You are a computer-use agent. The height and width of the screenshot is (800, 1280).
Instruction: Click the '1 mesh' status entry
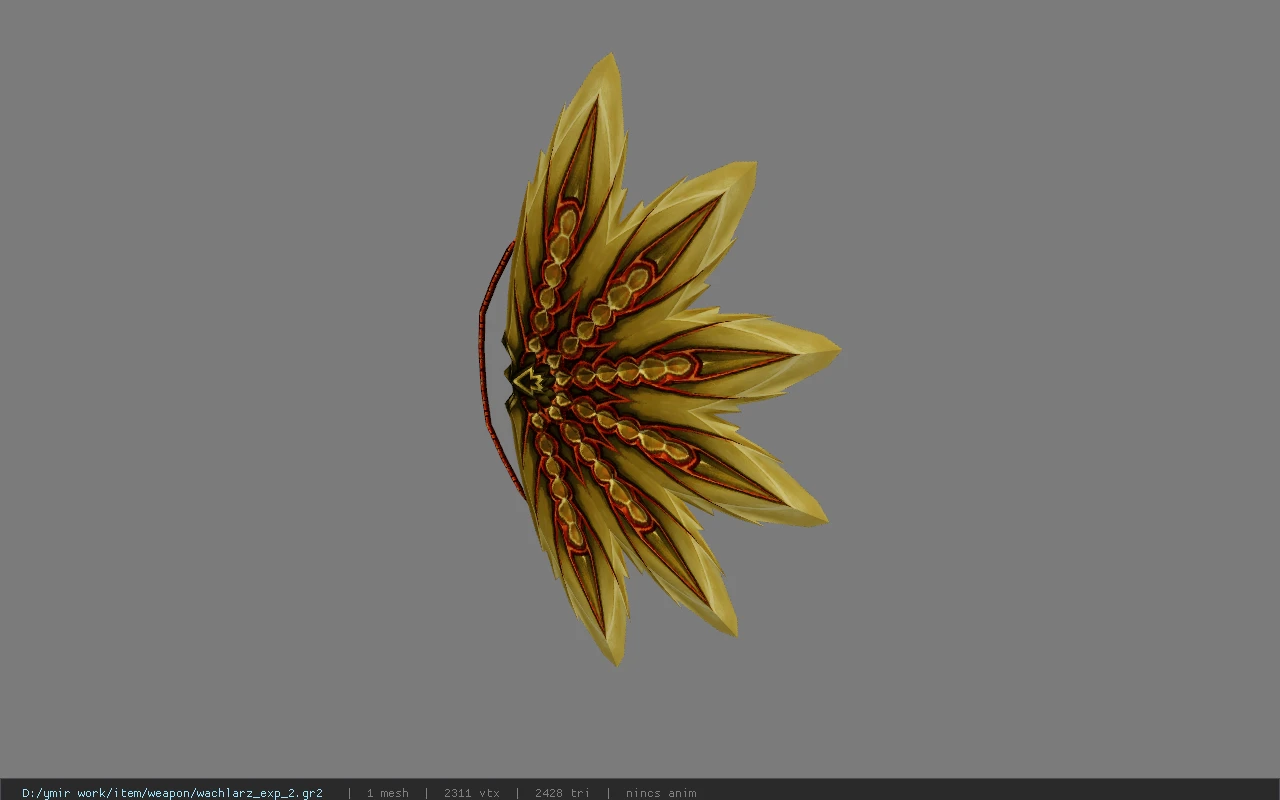point(387,793)
